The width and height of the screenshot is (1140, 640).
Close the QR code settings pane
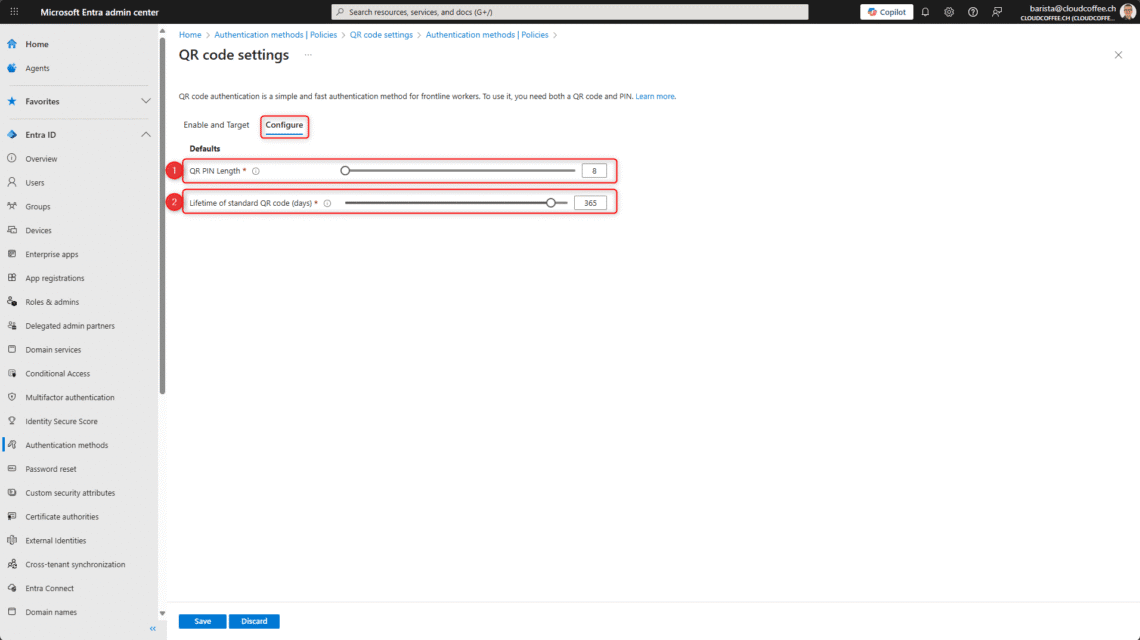point(1118,55)
